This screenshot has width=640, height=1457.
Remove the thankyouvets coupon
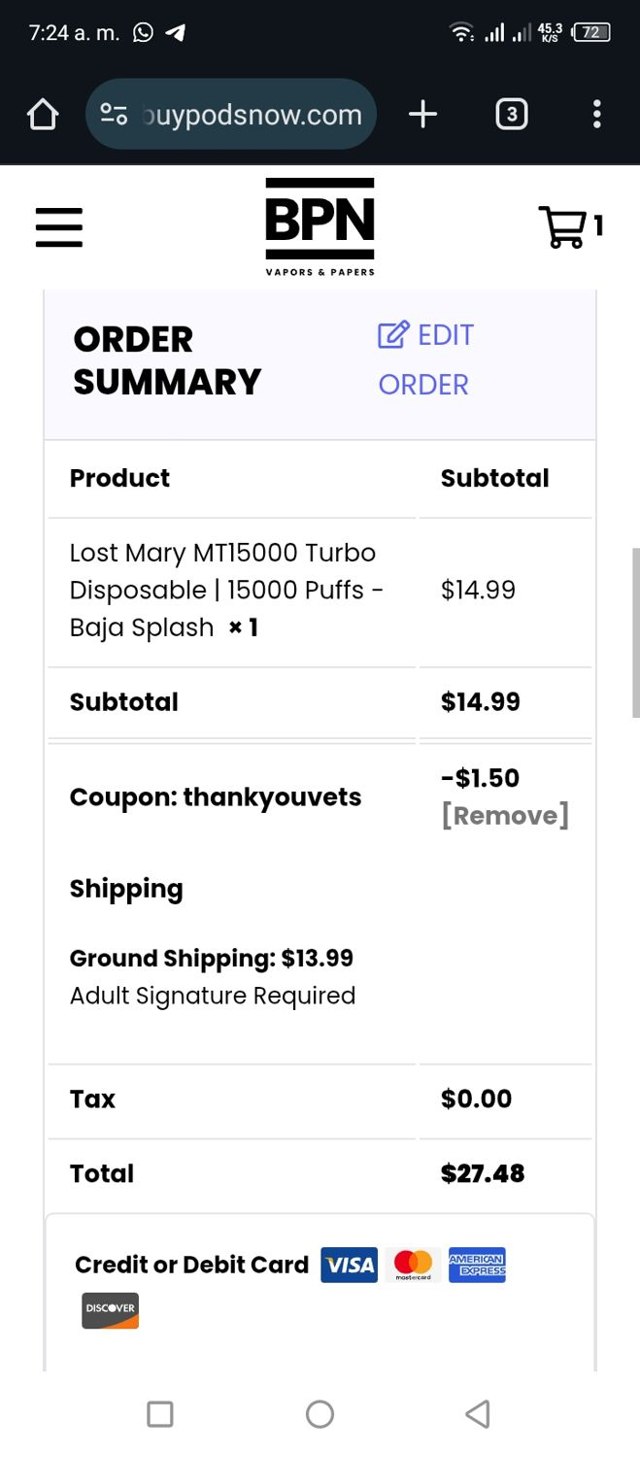coord(505,816)
